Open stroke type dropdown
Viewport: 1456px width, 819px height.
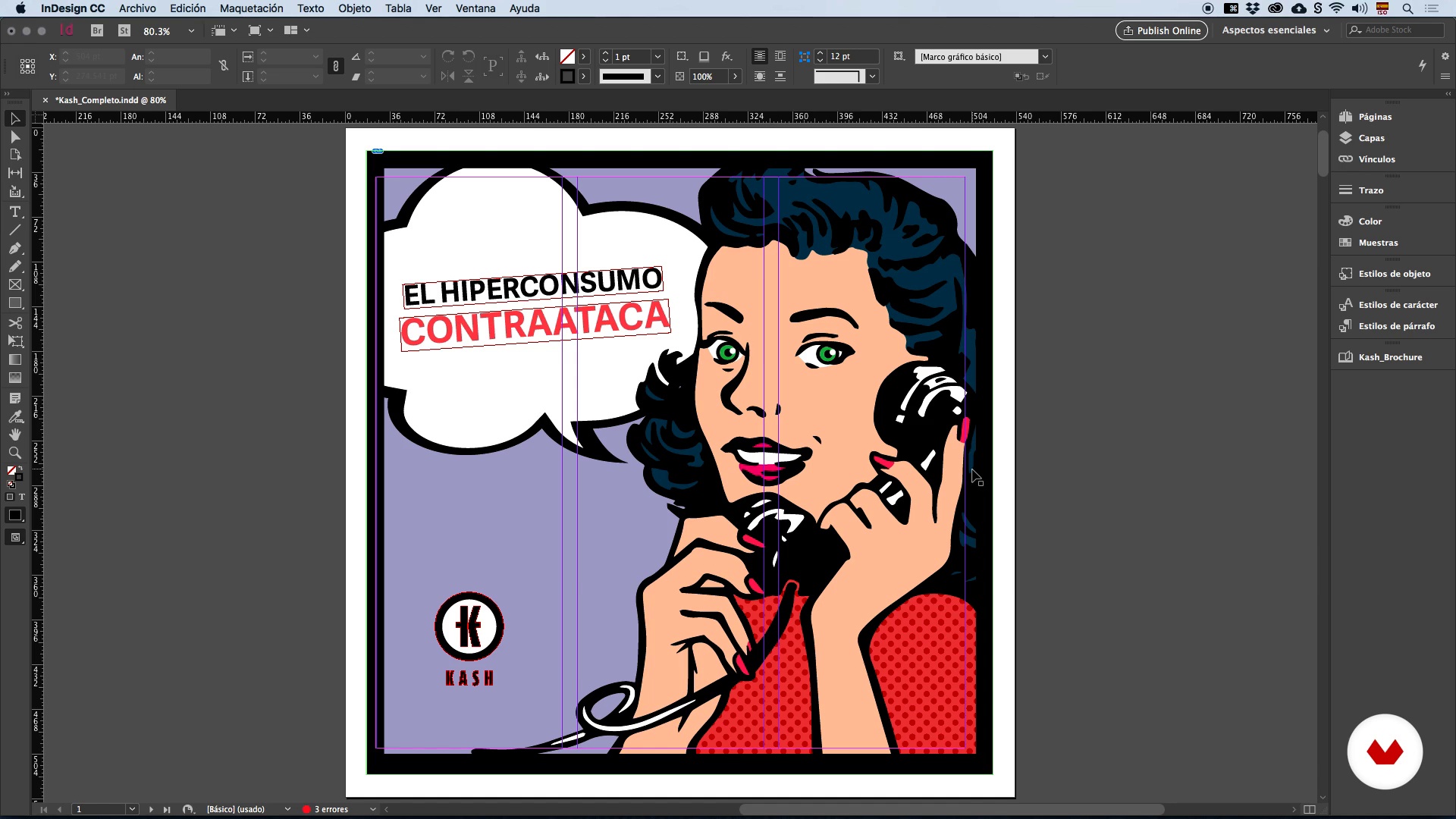coord(657,77)
